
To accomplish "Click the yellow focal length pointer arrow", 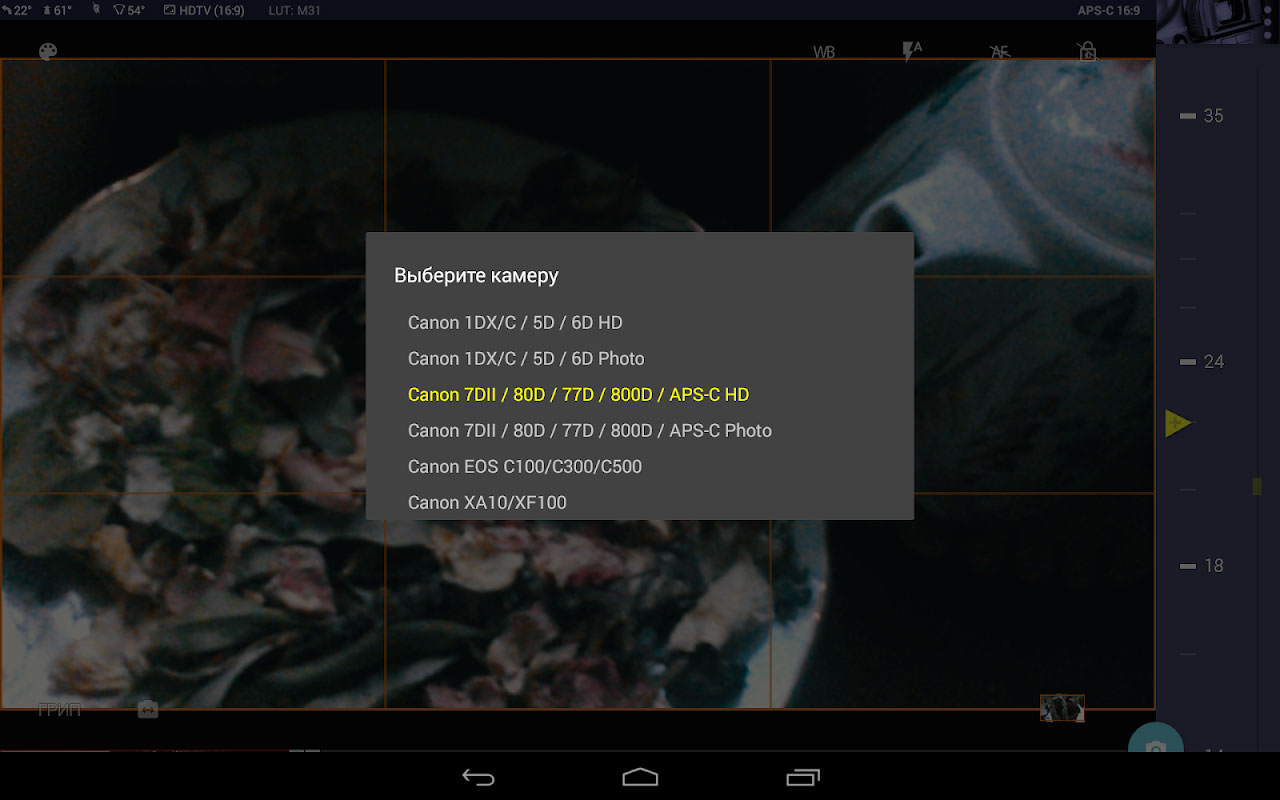I will tap(1178, 424).
